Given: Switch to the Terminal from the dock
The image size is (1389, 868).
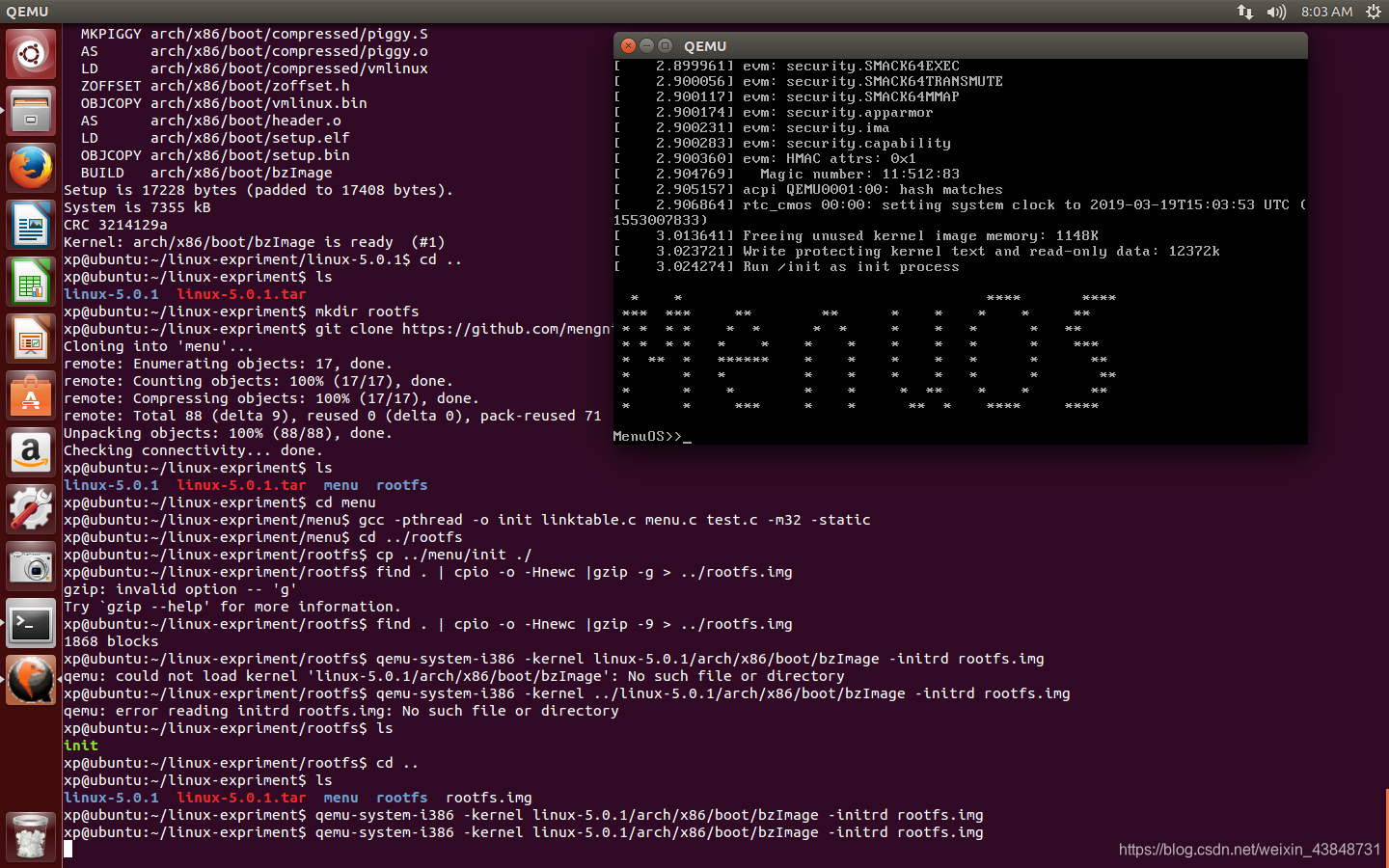Looking at the screenshot, I should point(31,623).
